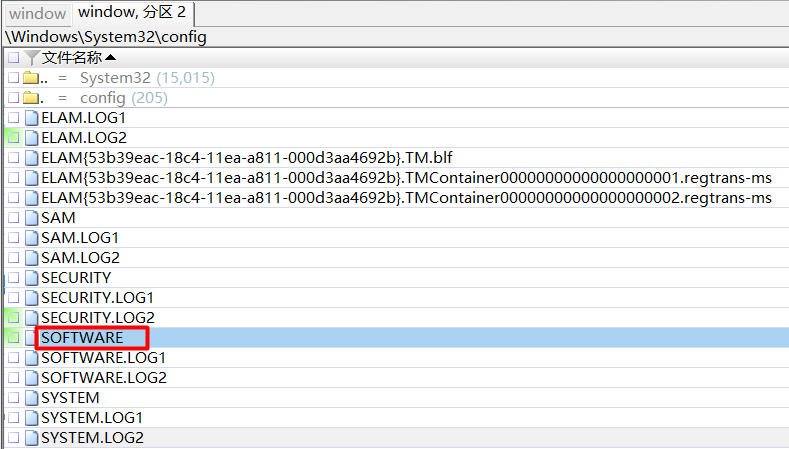The image size is (789, 449).
Task: Check the box next to SOFTWARE.LOG2
Action: [13, 378]
